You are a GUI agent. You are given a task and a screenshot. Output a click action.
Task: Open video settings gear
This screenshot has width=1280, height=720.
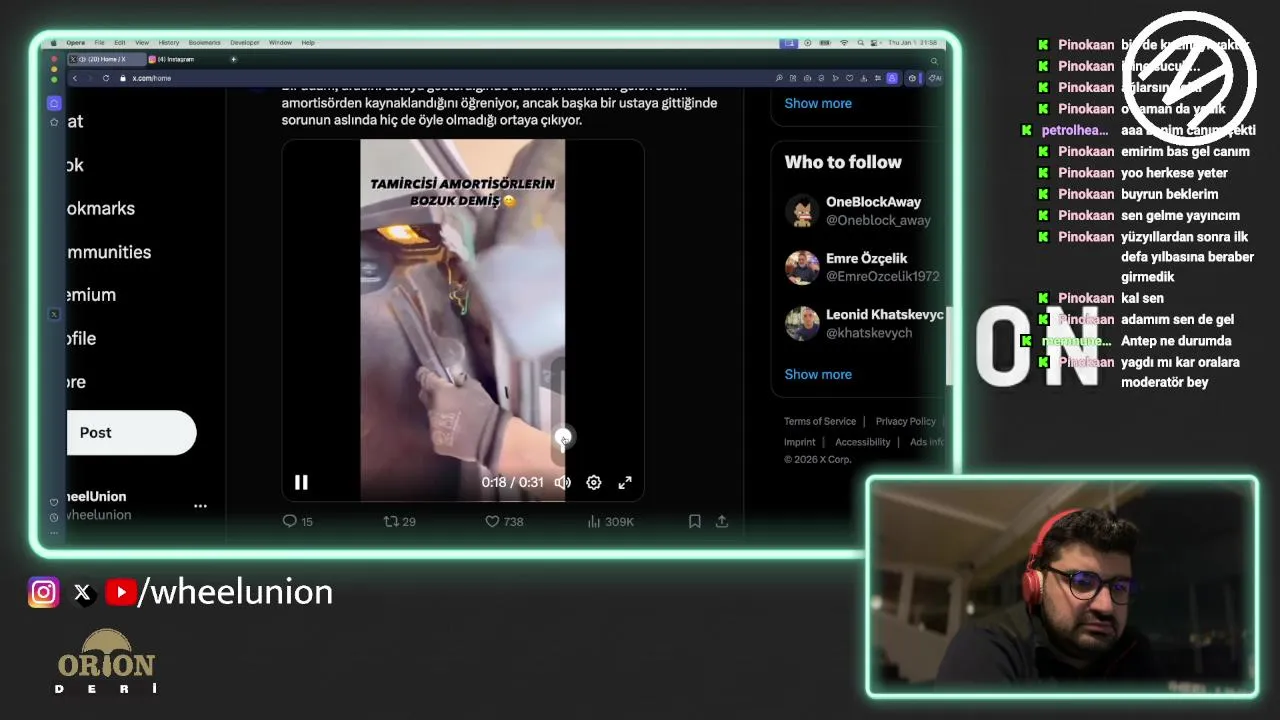pyautogui.click(x=594, y=482)
